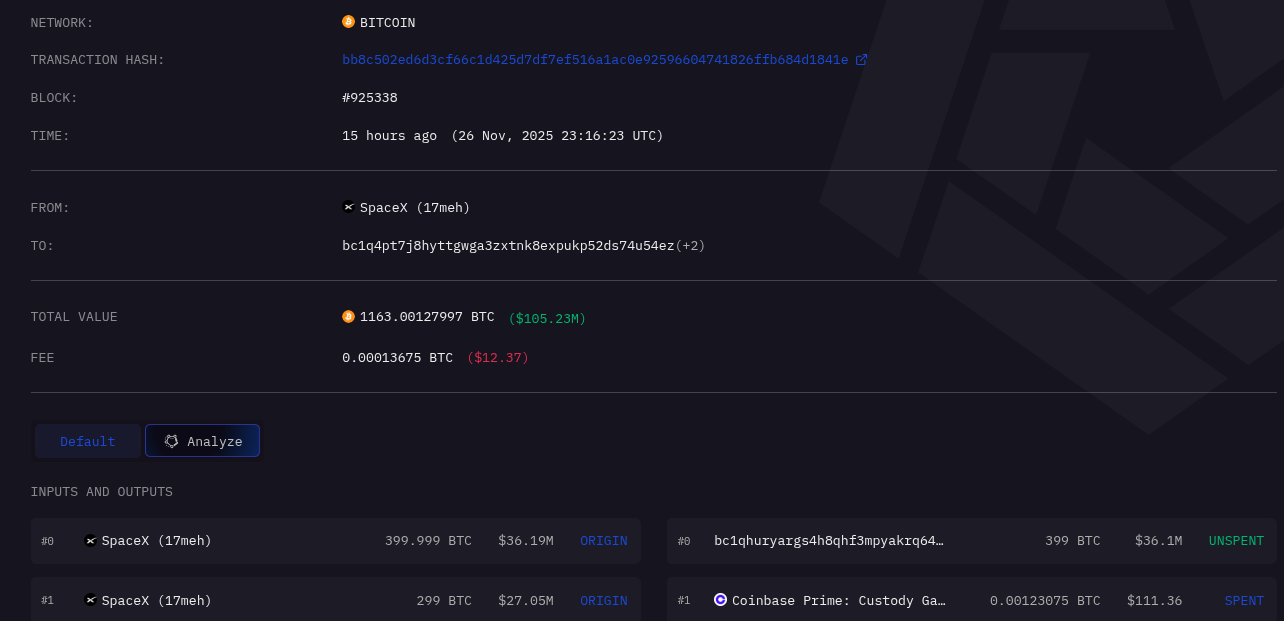Open the SpaceX (17meh) sender entity
This screenshot has height=621, width=1284.
(415, 208)
